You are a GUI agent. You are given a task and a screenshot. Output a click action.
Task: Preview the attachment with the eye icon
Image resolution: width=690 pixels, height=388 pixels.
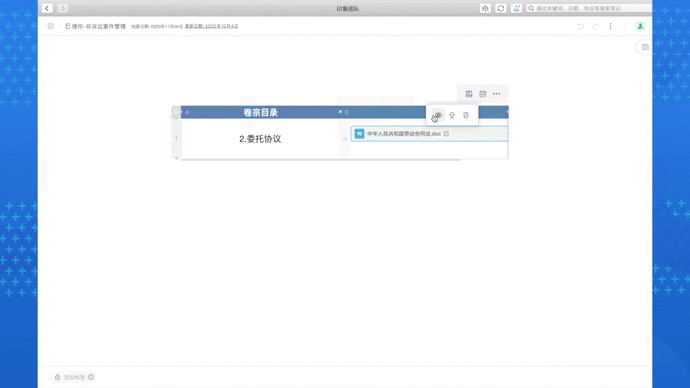438,115
